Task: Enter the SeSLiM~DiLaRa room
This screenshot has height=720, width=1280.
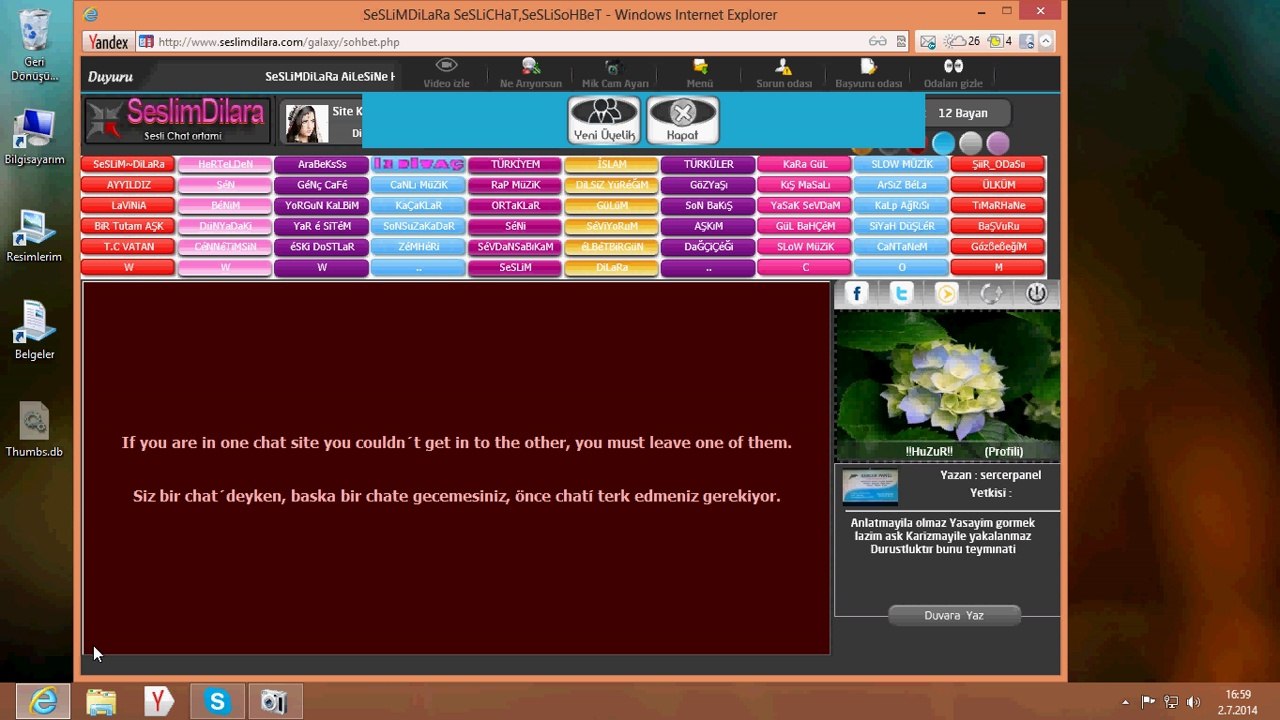Action: (x=129, y=164)
